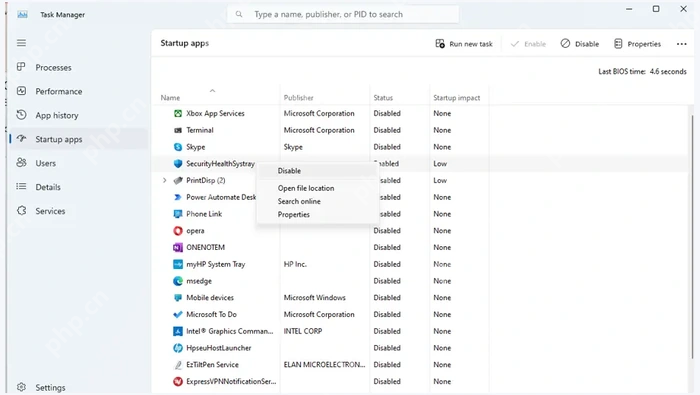Click the Task Manager title bar icon
This screenshot has height=395, width=700.
22,14
